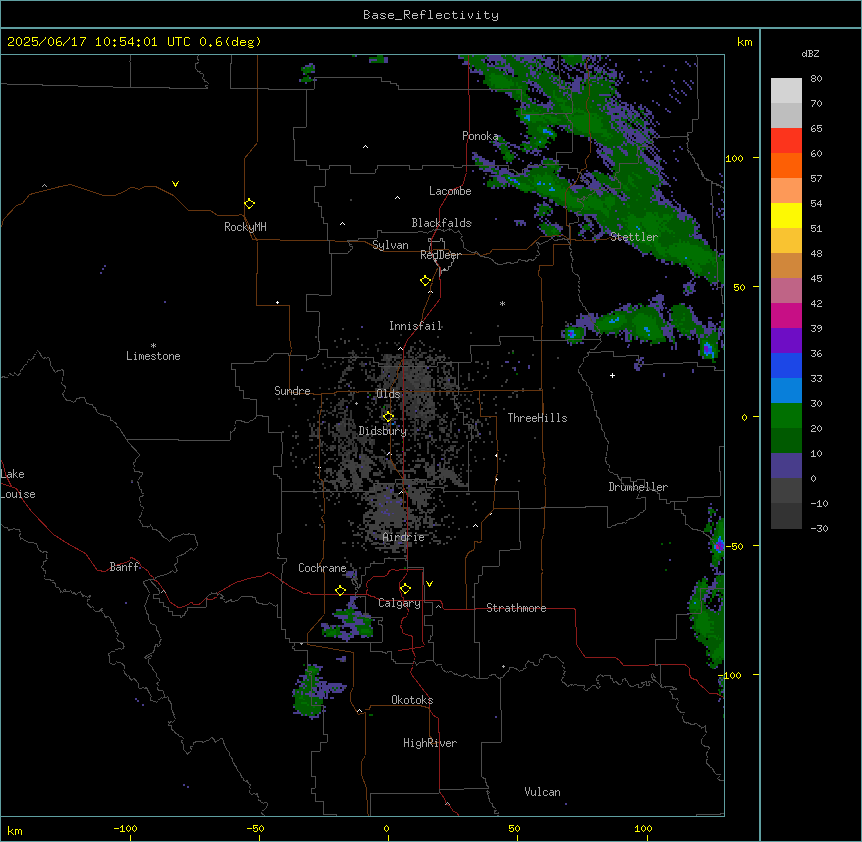Screen dimensions: 862x842
Task: Click the -30 value in the dBZ legend
Action: [x=819, y=529]
